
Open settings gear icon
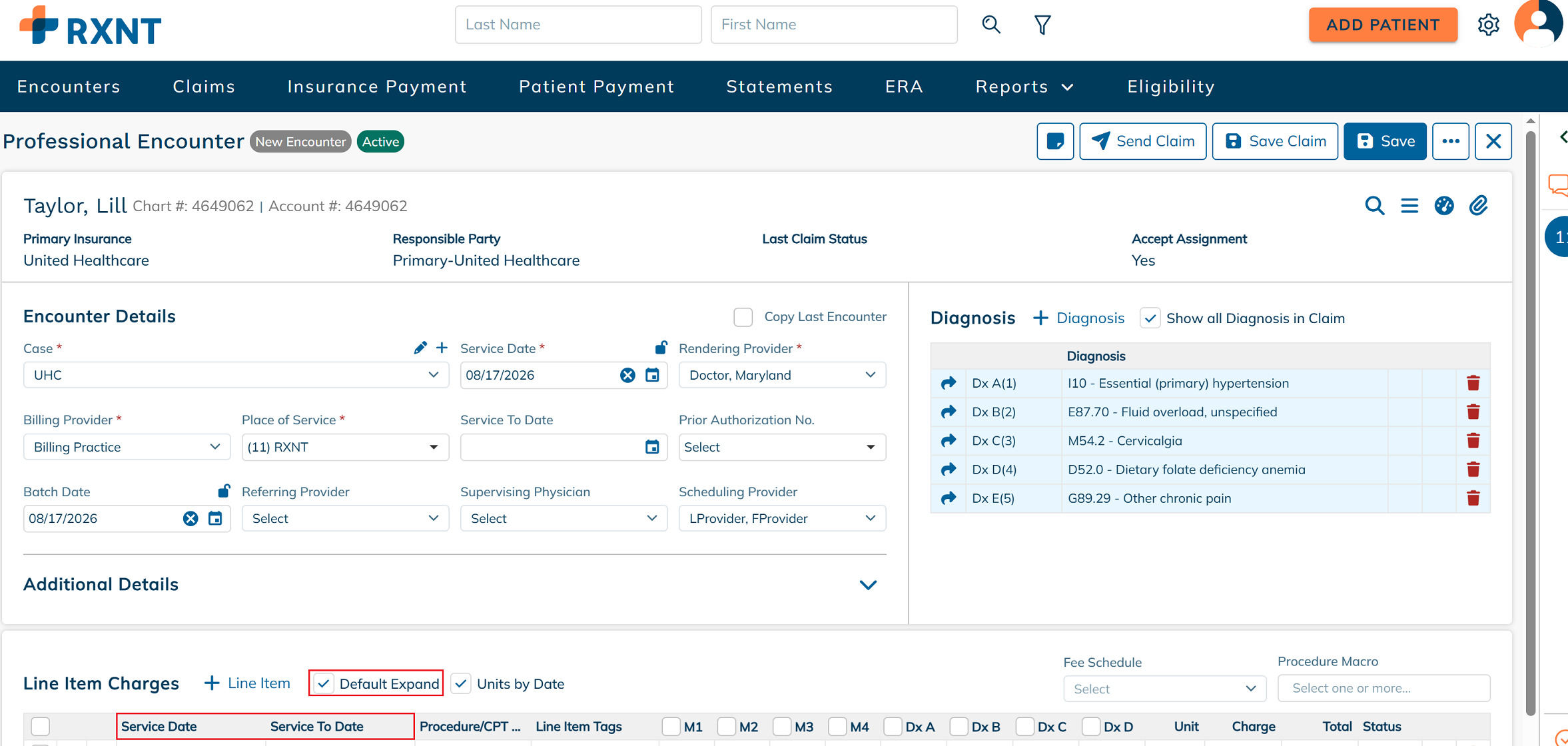(1489, 25)
